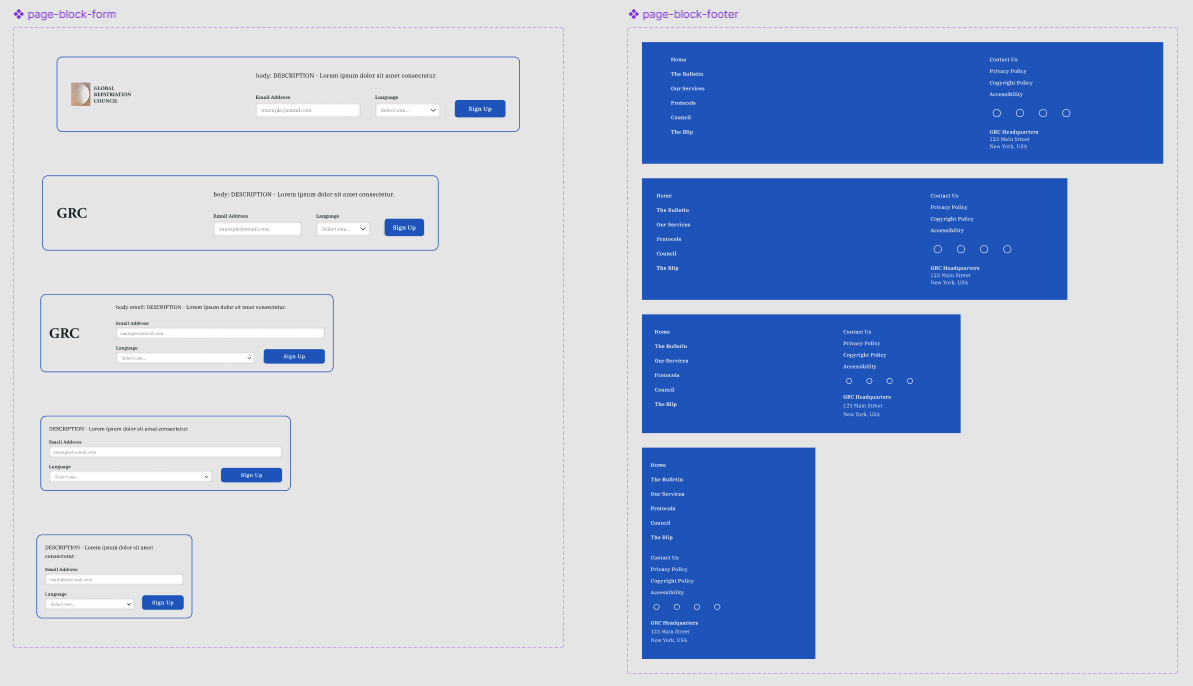Viewport: 1193px width, 686px height.
Task: Click the fourth social circle icon in widest footer
Action: (1066, 113)
